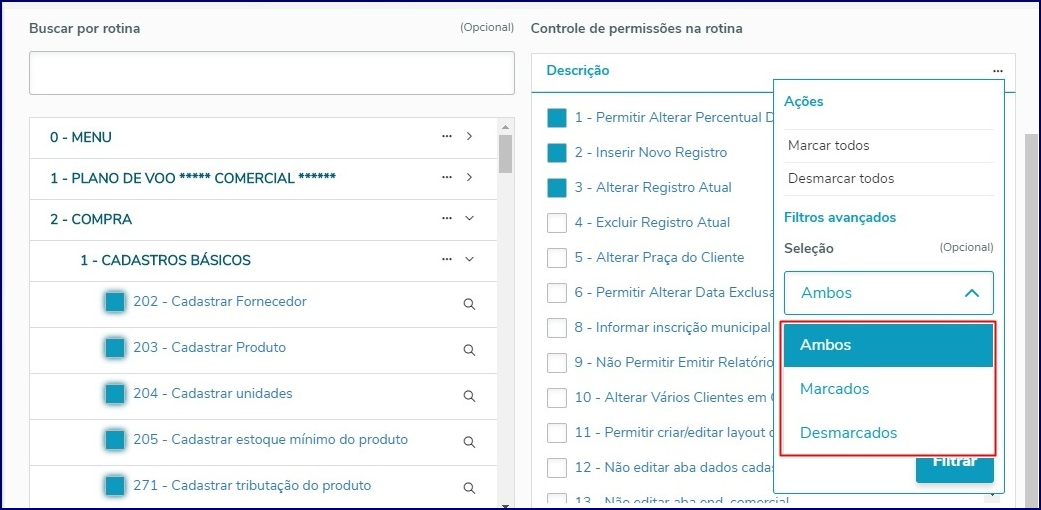Check permission 8 - Informar inscrição municipal

[x=556, y=328]
